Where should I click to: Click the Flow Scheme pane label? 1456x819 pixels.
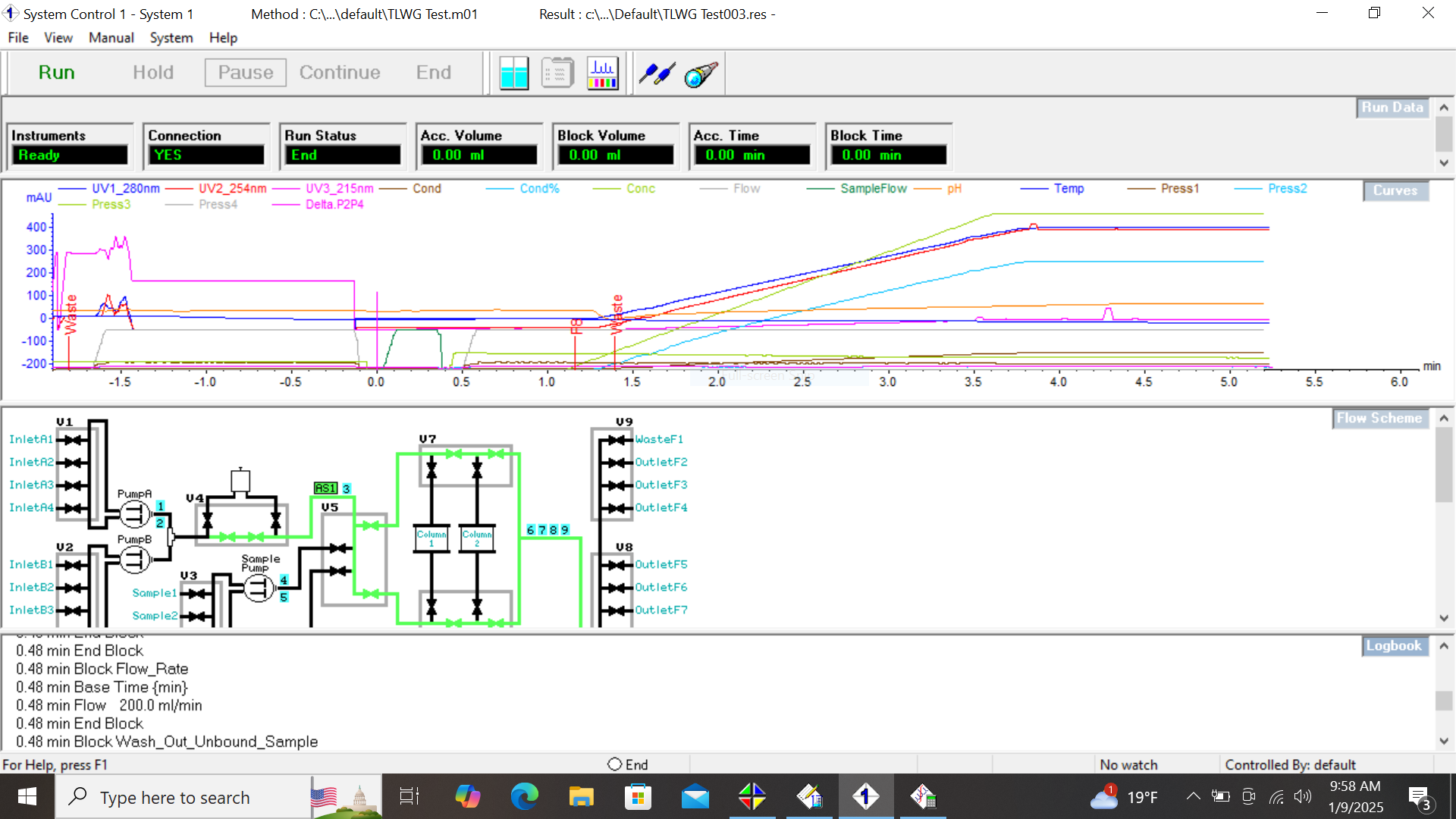click(1379, 419)
